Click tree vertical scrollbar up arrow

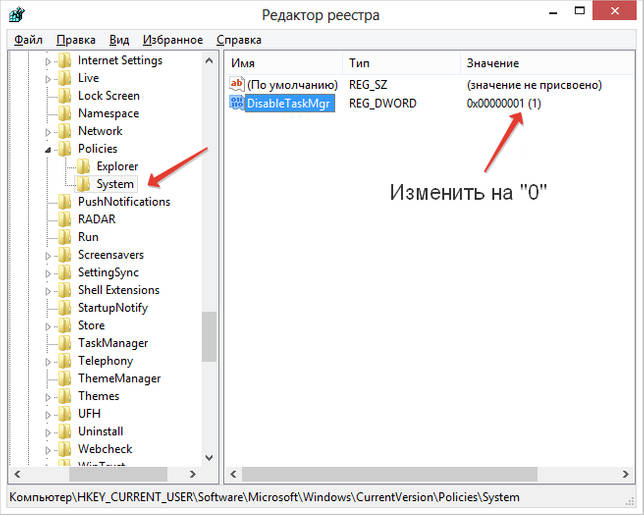pos(209,61)
